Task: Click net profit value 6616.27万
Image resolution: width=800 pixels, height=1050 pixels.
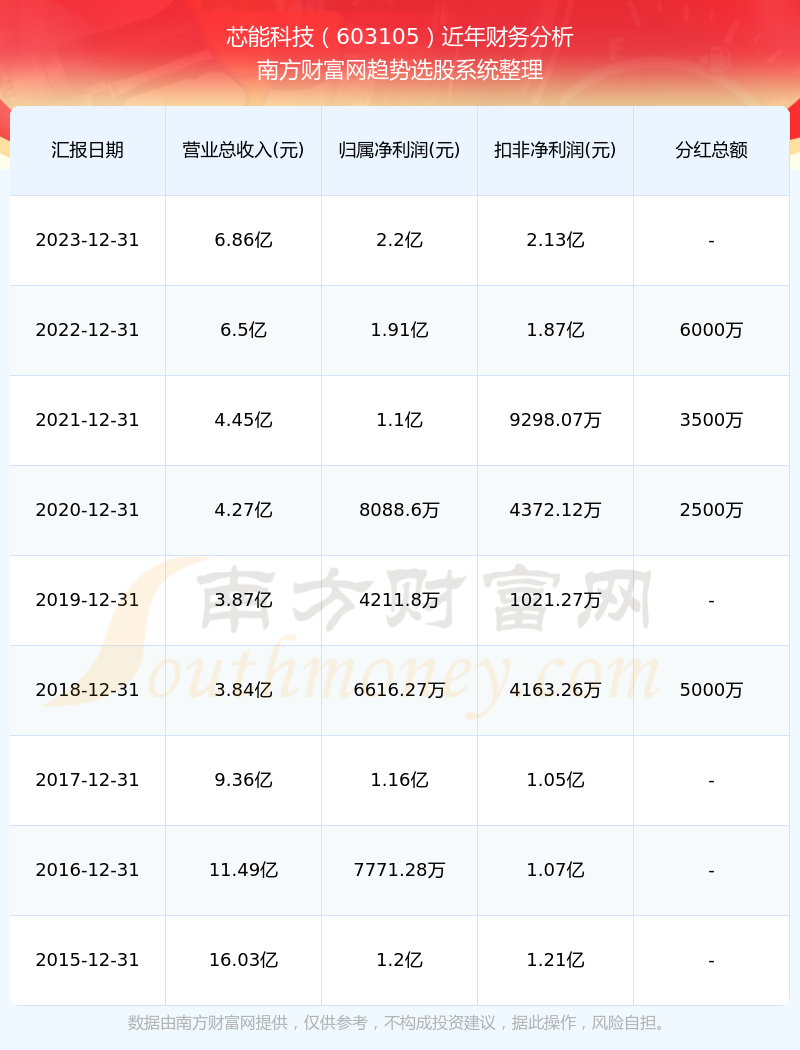Action: pos(399,690)
